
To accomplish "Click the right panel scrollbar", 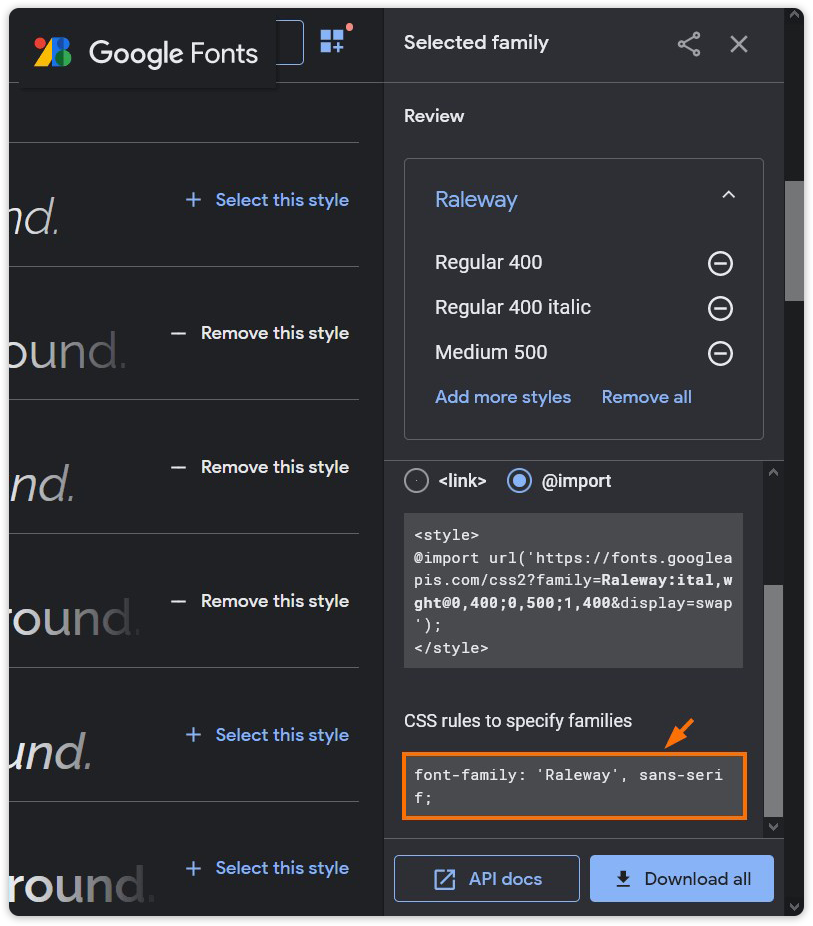I will (795, 240).
